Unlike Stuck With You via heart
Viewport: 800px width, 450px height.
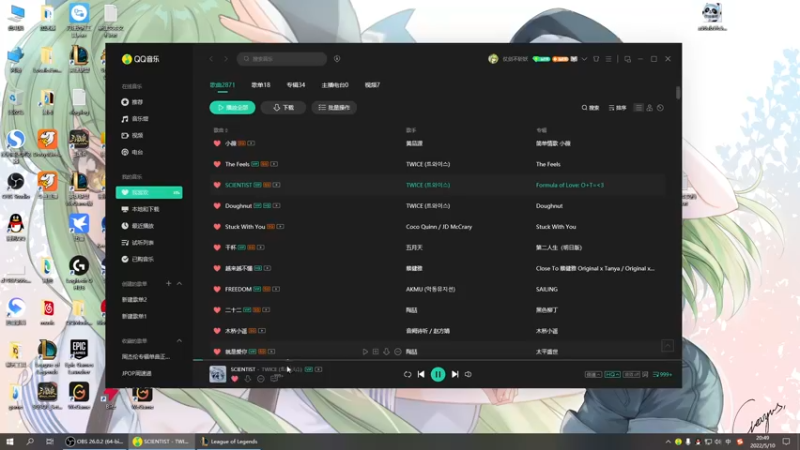pos(217,227)
